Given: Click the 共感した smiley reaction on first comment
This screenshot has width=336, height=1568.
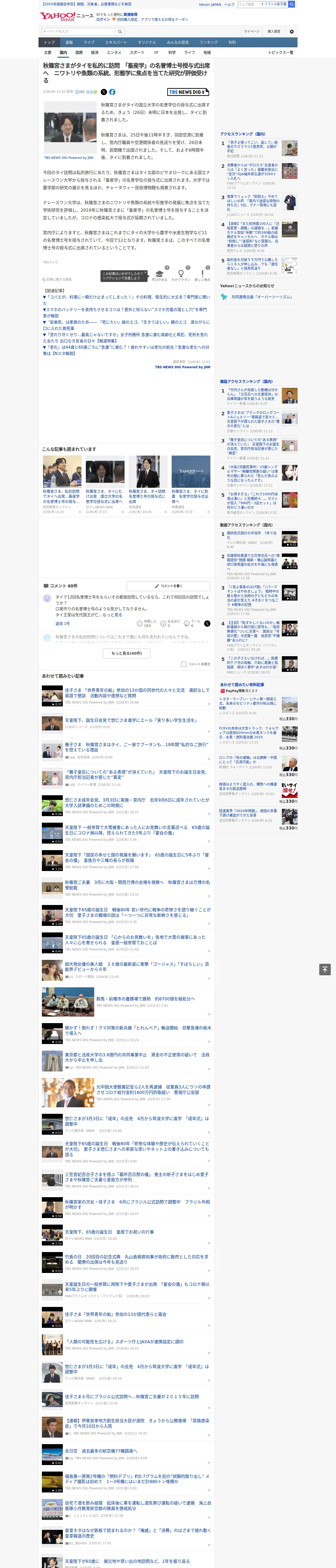Looking at the screenshot, I should click(146, 623).
